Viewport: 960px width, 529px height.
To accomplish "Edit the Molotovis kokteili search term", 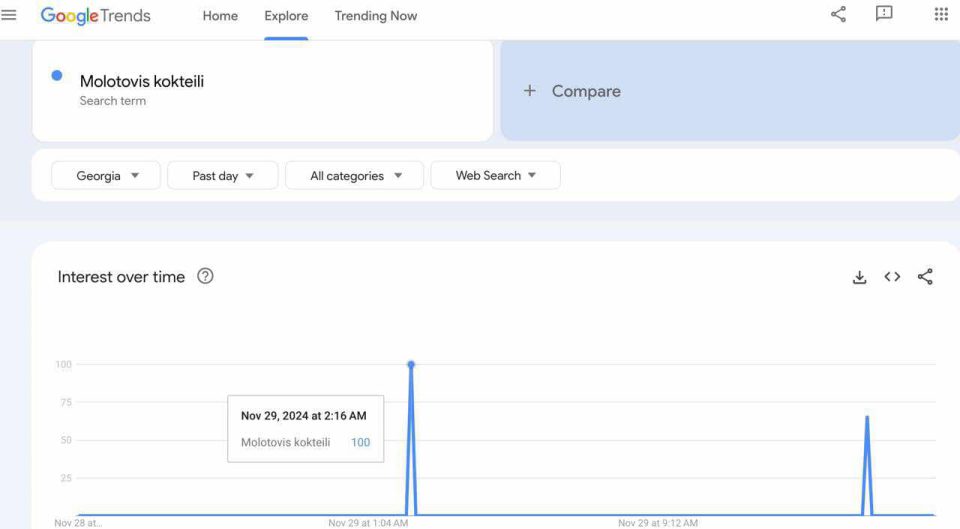I will tap(142, 82).
